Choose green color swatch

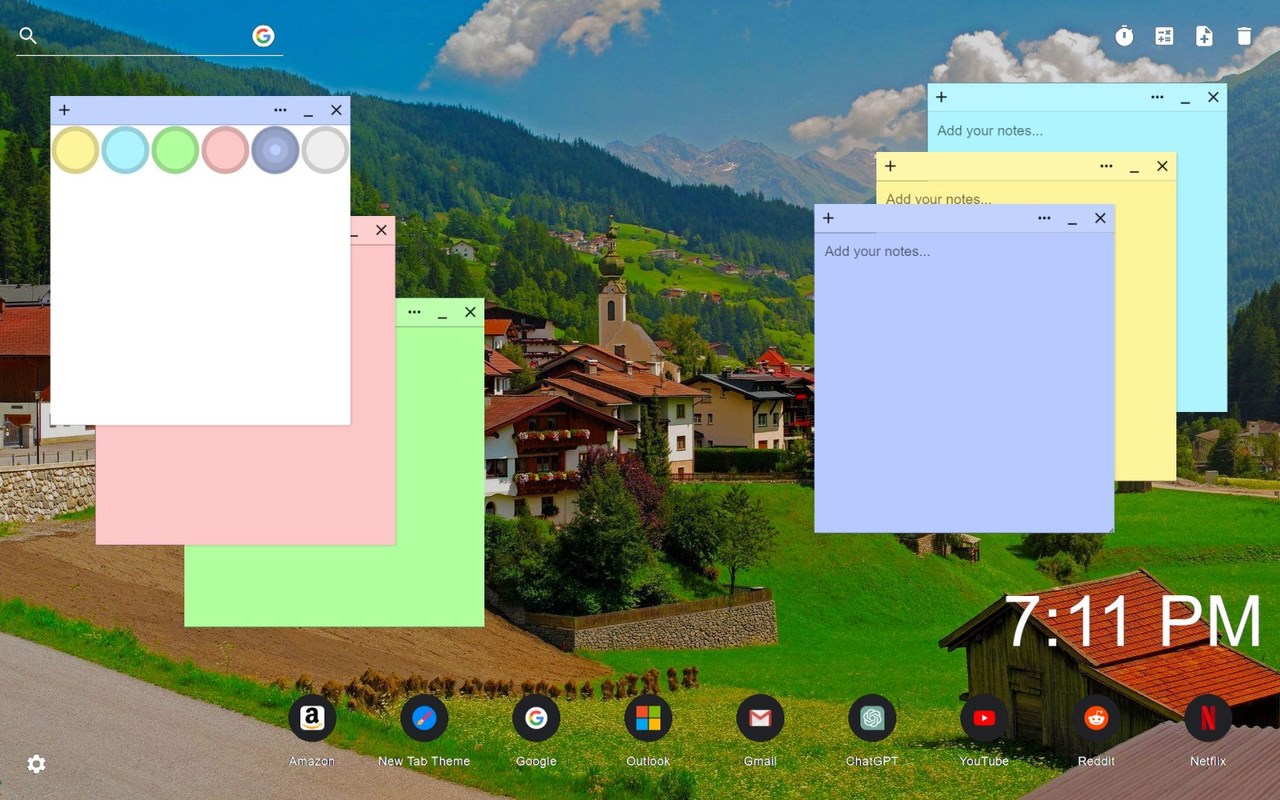[175, 150]
